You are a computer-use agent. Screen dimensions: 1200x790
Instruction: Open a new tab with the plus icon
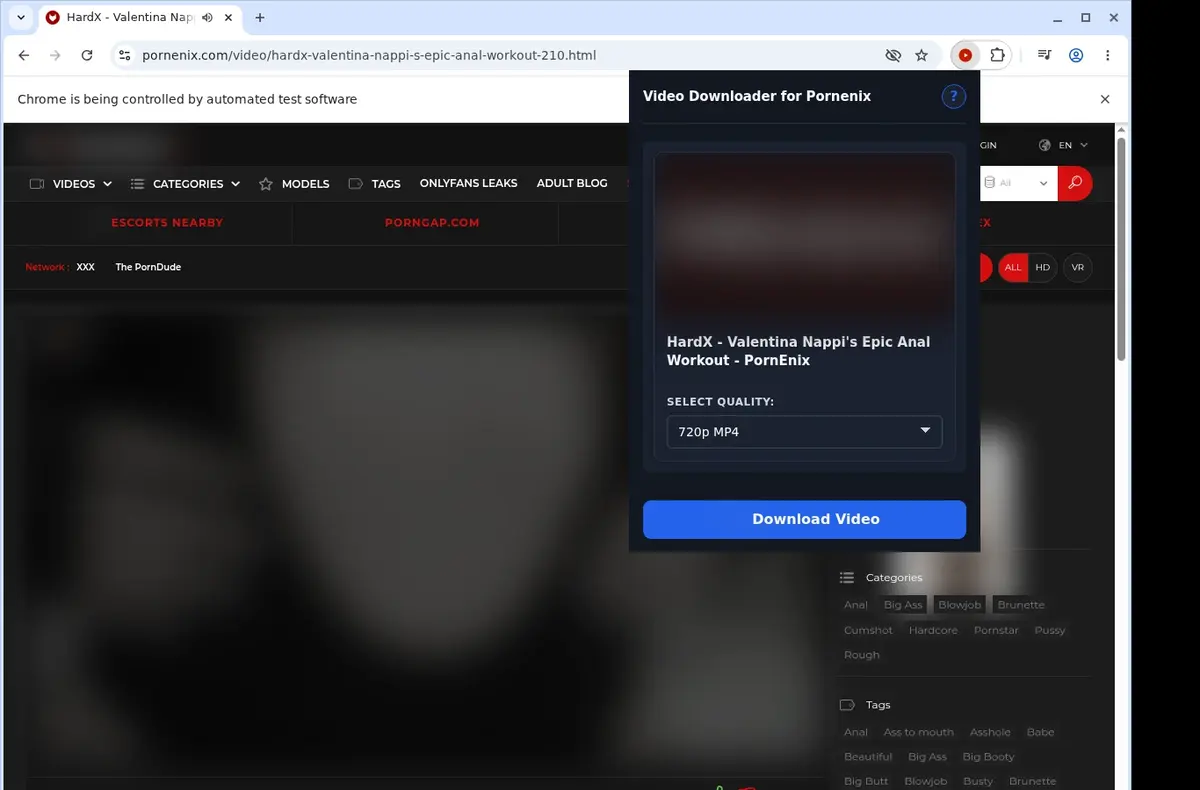(260, 18)
